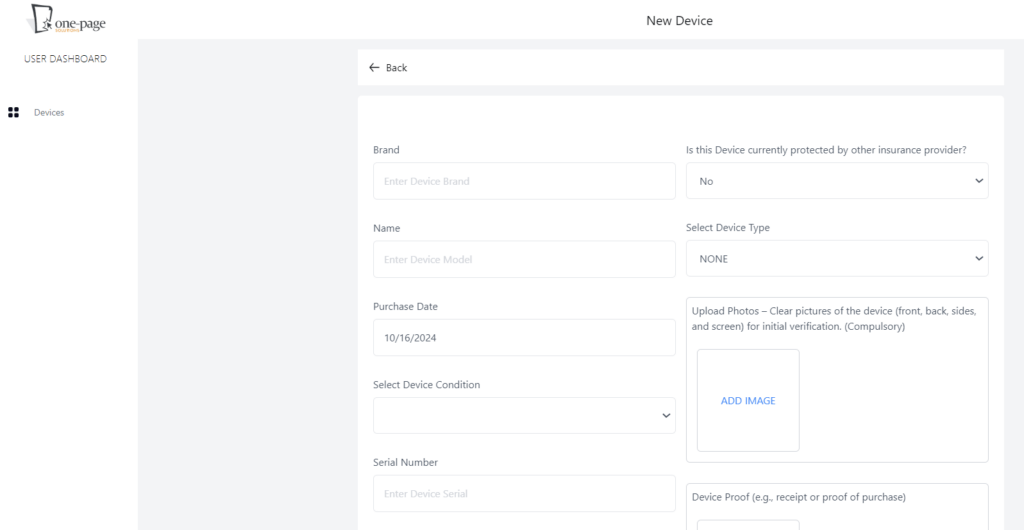This screenshot has width=1024, height=530.
Task: Select the USER DASHBOARD heading in sidebar
Action: pos(65,59)
